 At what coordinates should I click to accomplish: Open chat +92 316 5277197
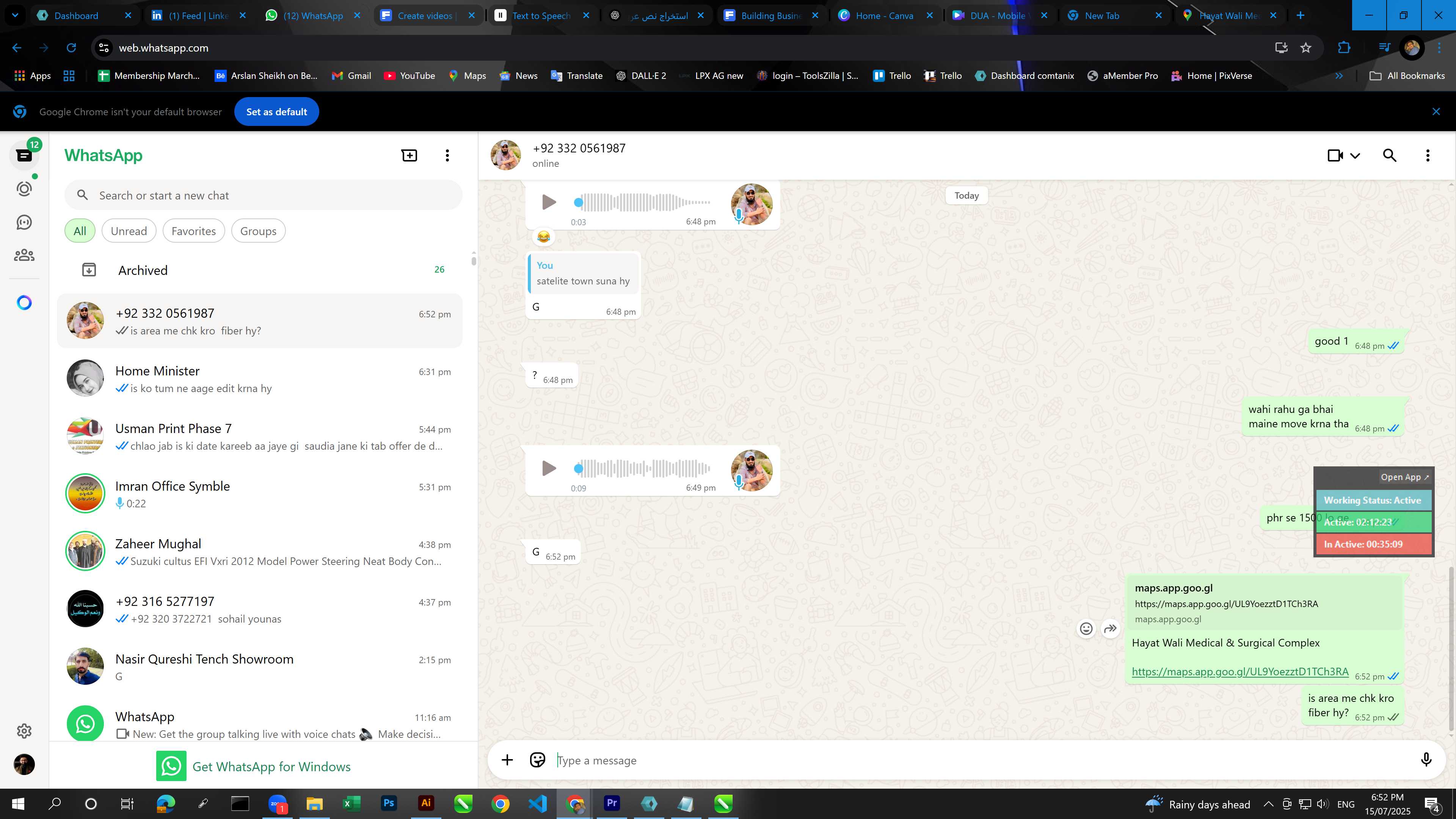tap(259, 609)
